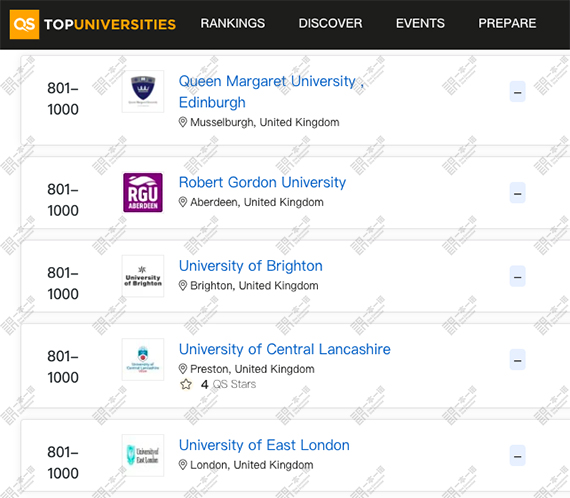Screen dimensions: 570x498
Task: Click the location pin beside Musselburgh
Action: point(183,122)
